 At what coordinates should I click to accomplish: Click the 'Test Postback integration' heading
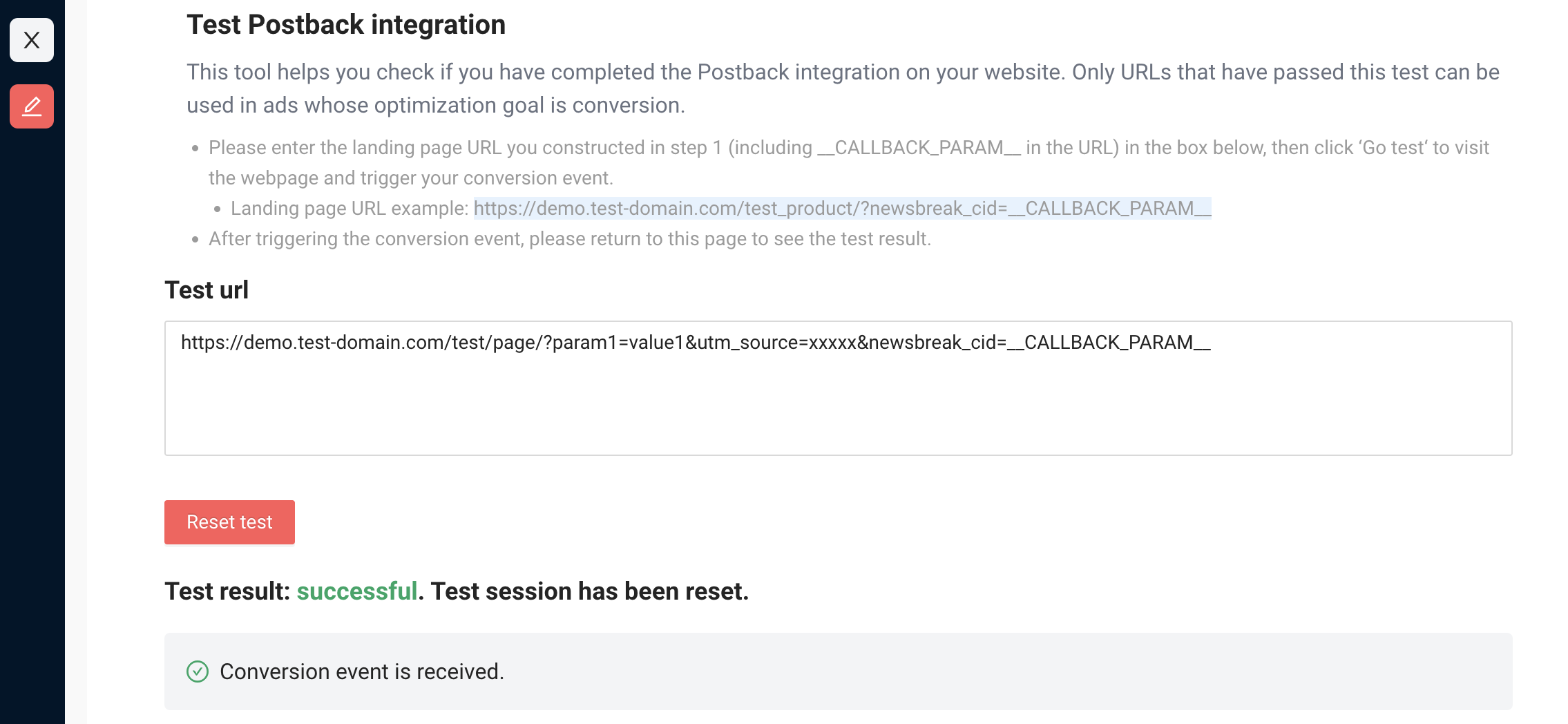coord(345,24)
